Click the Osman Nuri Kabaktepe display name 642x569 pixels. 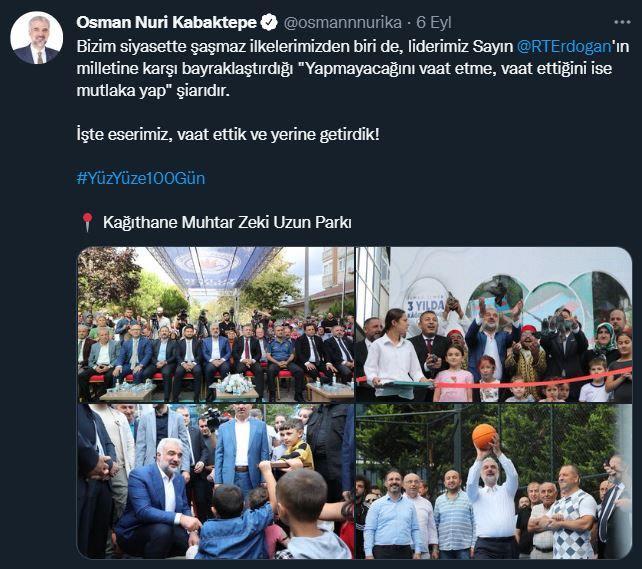167,23
